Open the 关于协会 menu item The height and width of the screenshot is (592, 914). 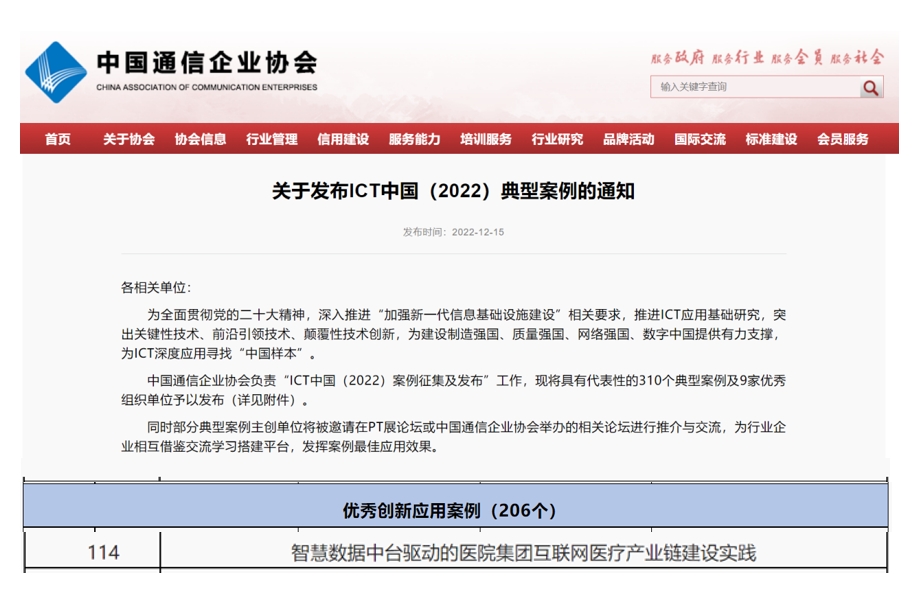(129, 139)
